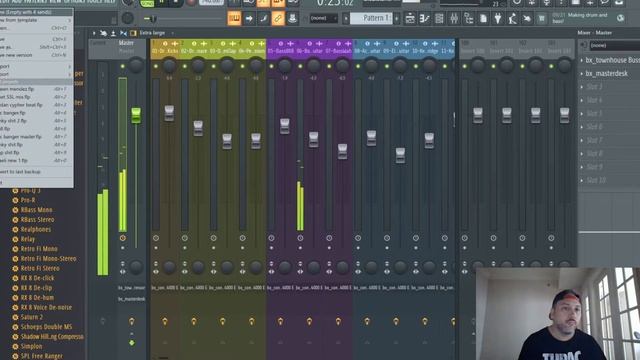Click the arrow left of Pattern 1
Viewport: 640px width, 360px height.
346,18
